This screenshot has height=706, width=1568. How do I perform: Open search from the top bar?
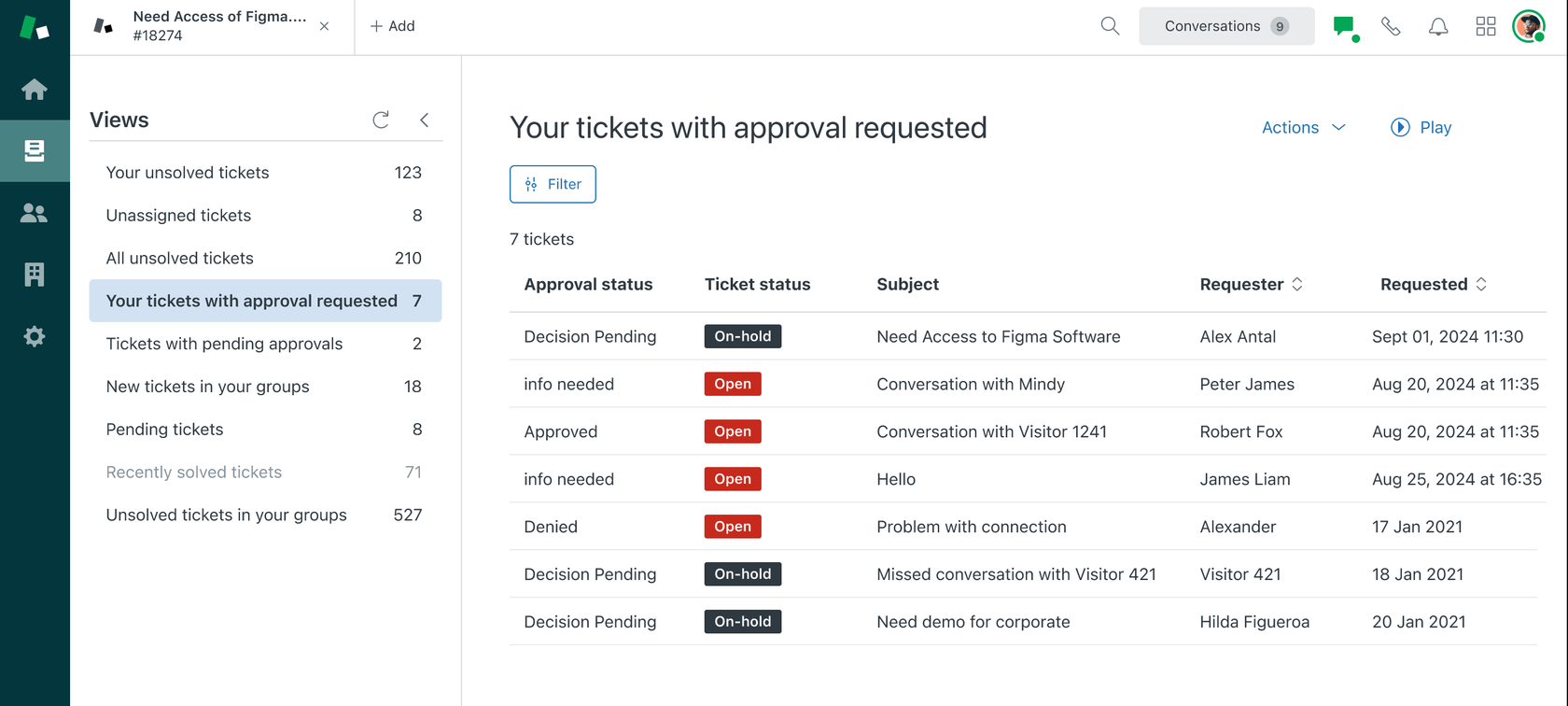1109,25
